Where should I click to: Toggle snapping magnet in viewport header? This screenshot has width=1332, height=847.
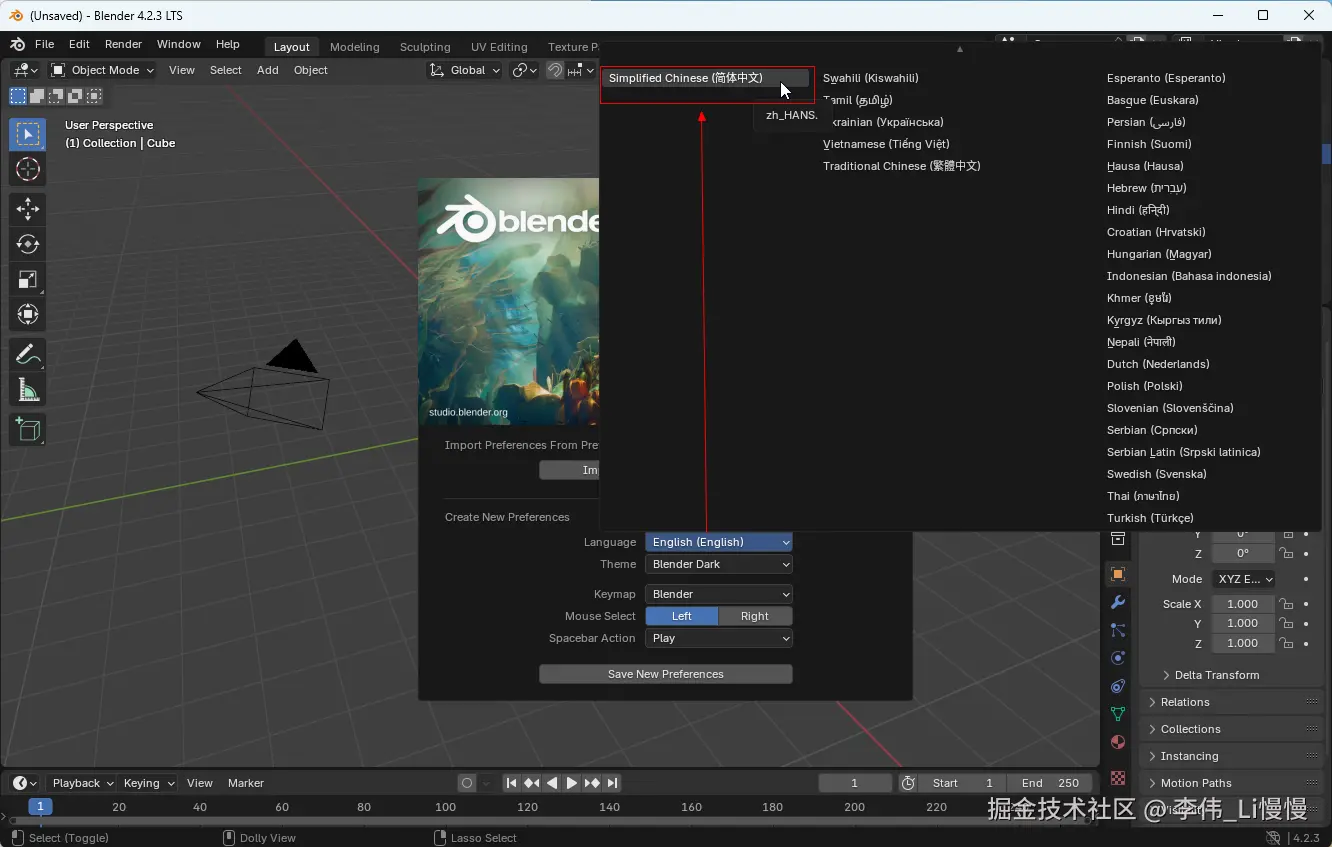pyautogui.click(x=555, y=70)
